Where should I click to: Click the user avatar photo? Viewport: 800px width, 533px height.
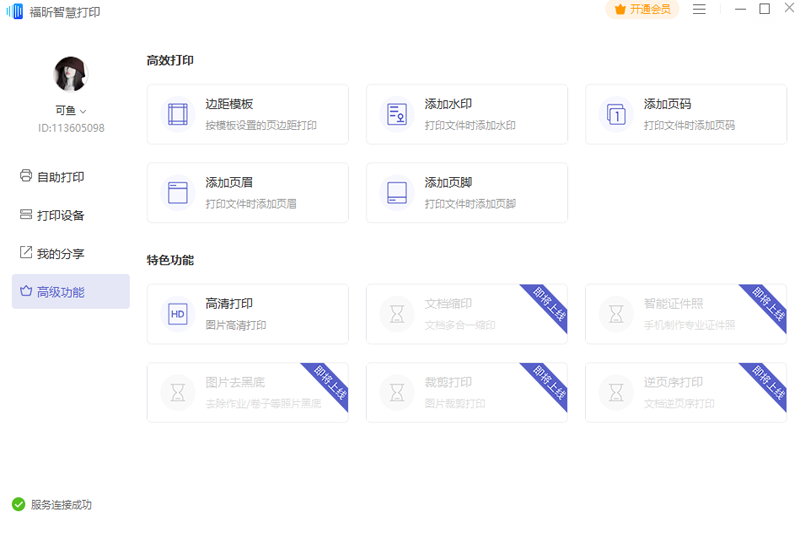click(70, 74)
